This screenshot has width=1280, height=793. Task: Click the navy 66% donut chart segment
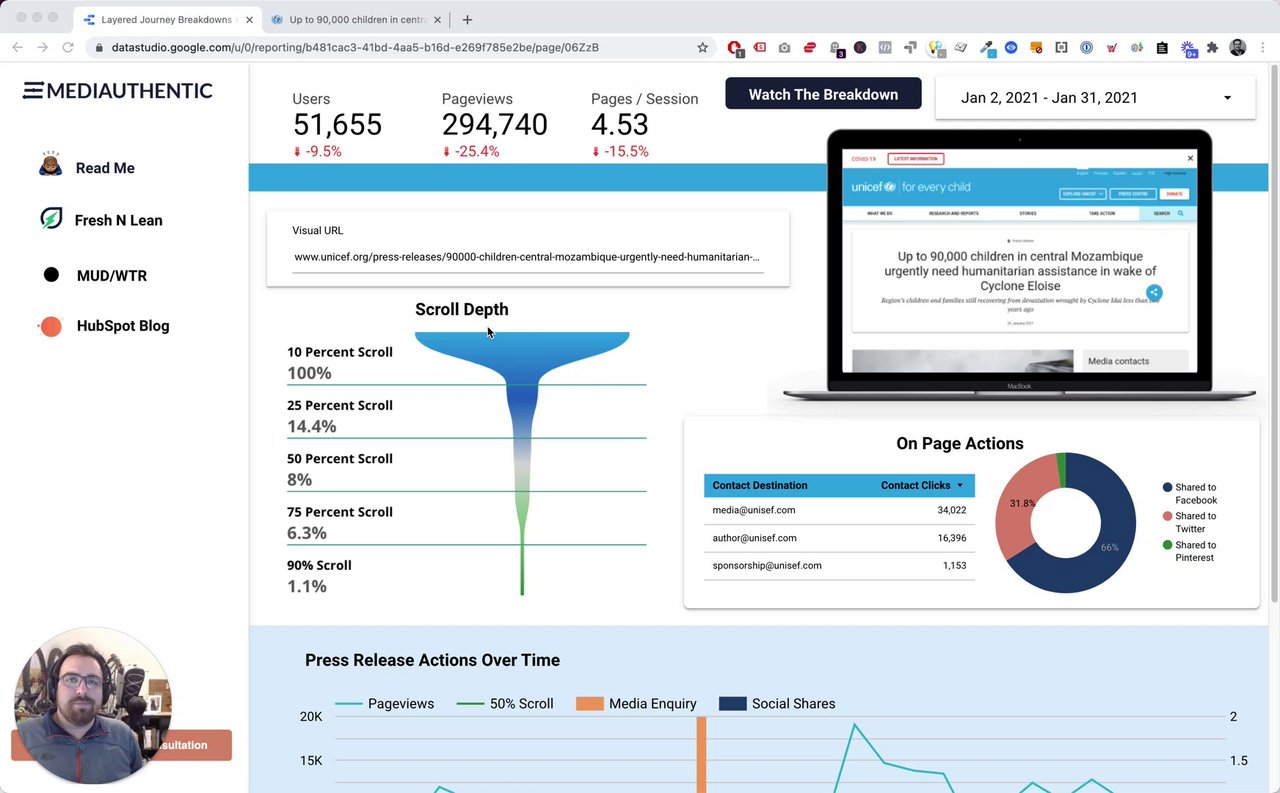(1112, 545)
